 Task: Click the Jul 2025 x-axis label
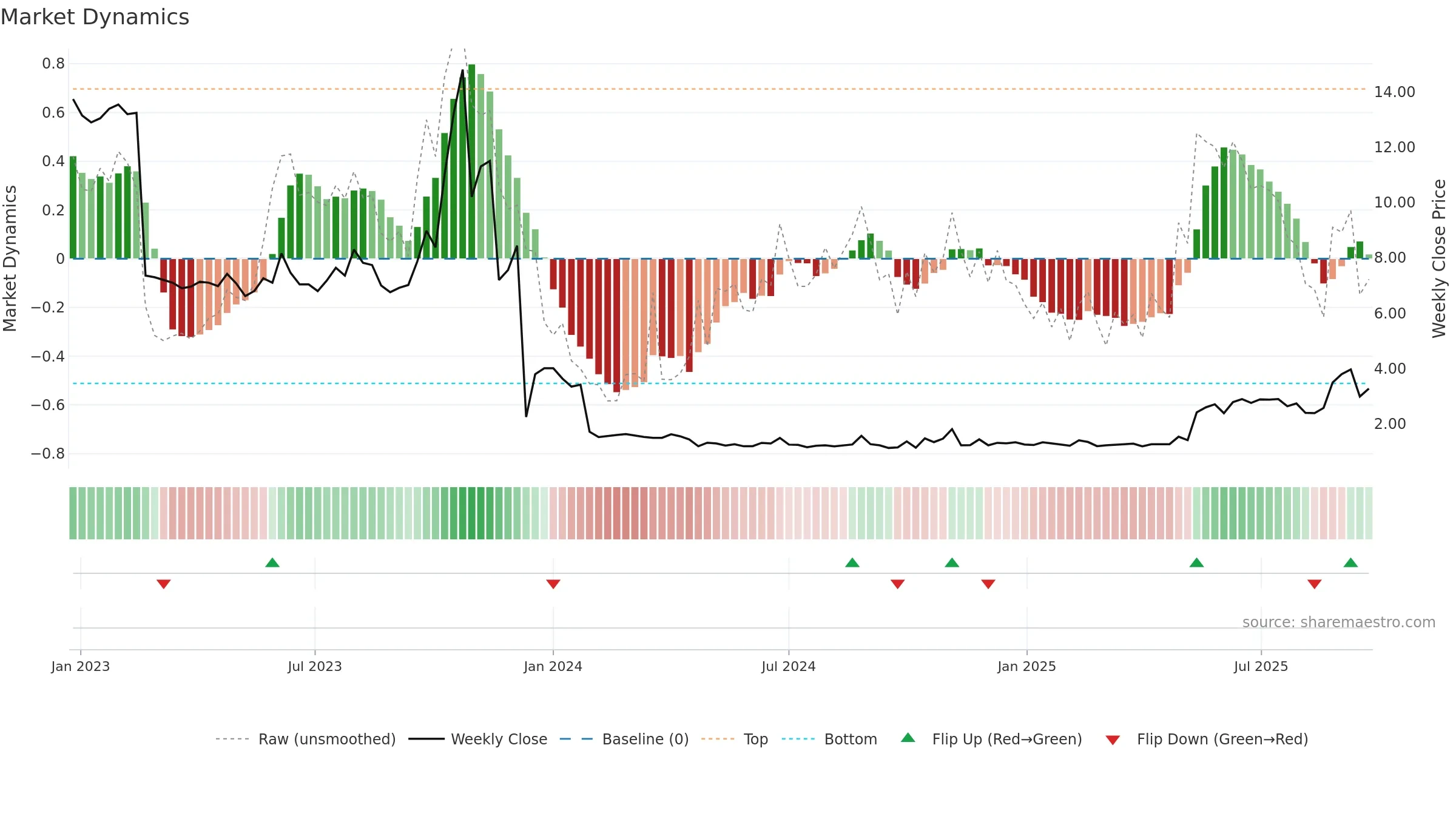click(x=1261, y=666)
